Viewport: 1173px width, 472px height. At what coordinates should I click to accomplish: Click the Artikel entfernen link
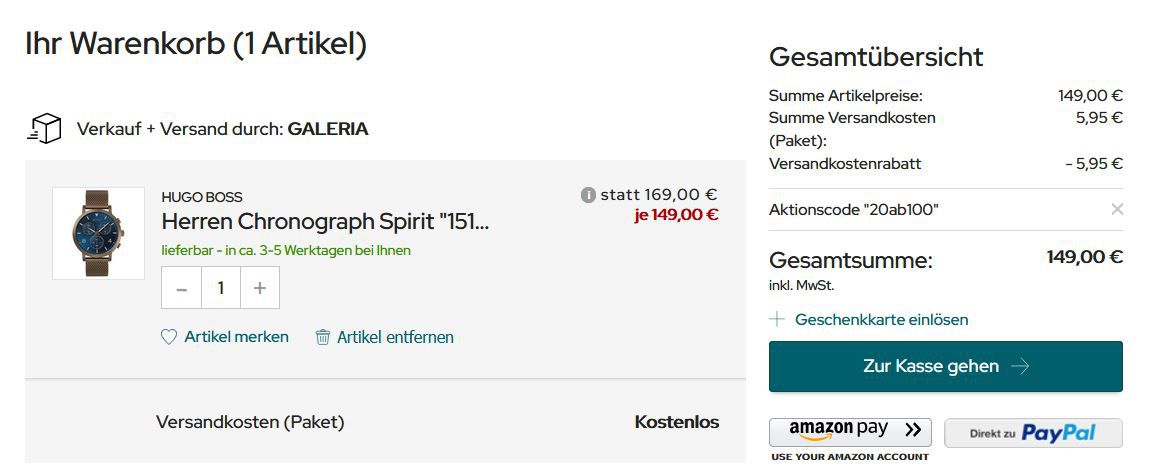pos(395,337)
